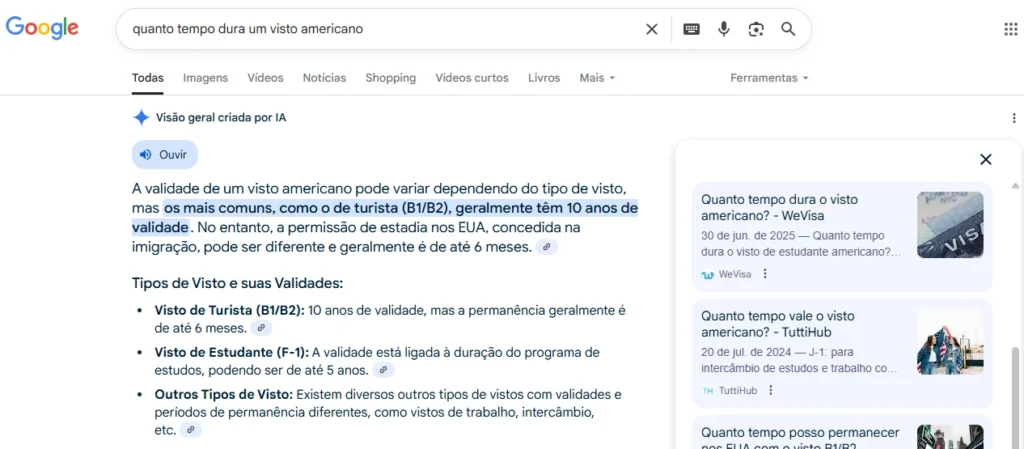Click the highlighted '10 anos de validade' text

[x=400, y=218]
